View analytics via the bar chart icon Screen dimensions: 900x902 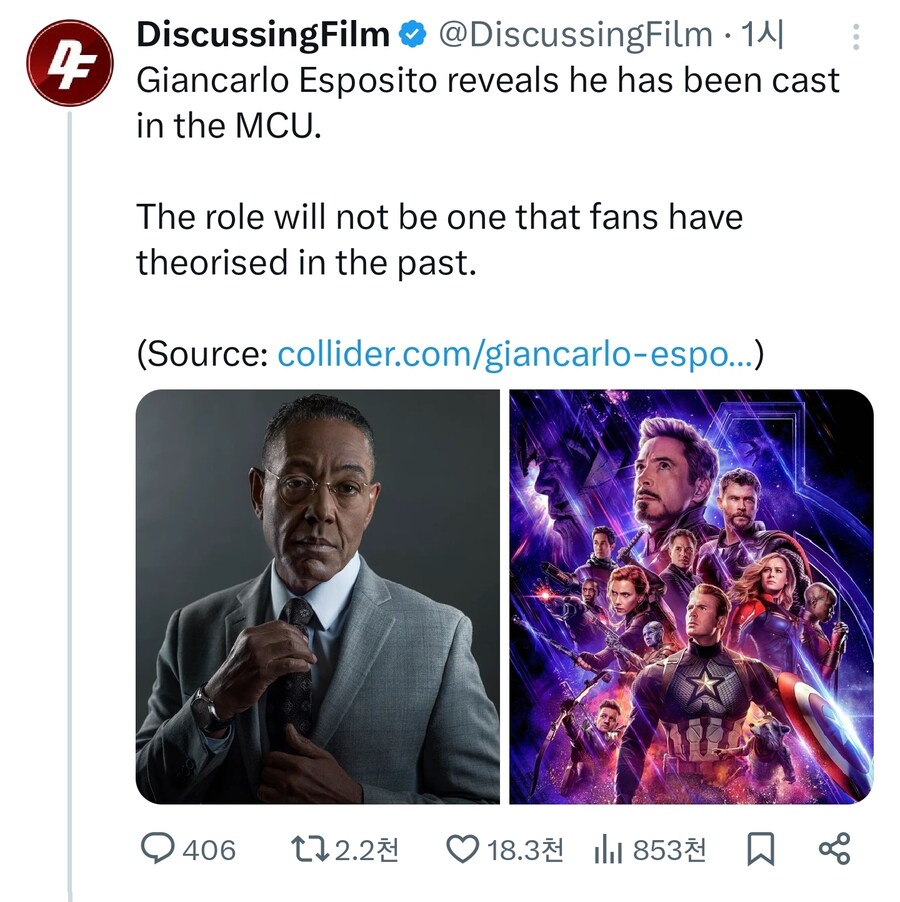(608, 850)
